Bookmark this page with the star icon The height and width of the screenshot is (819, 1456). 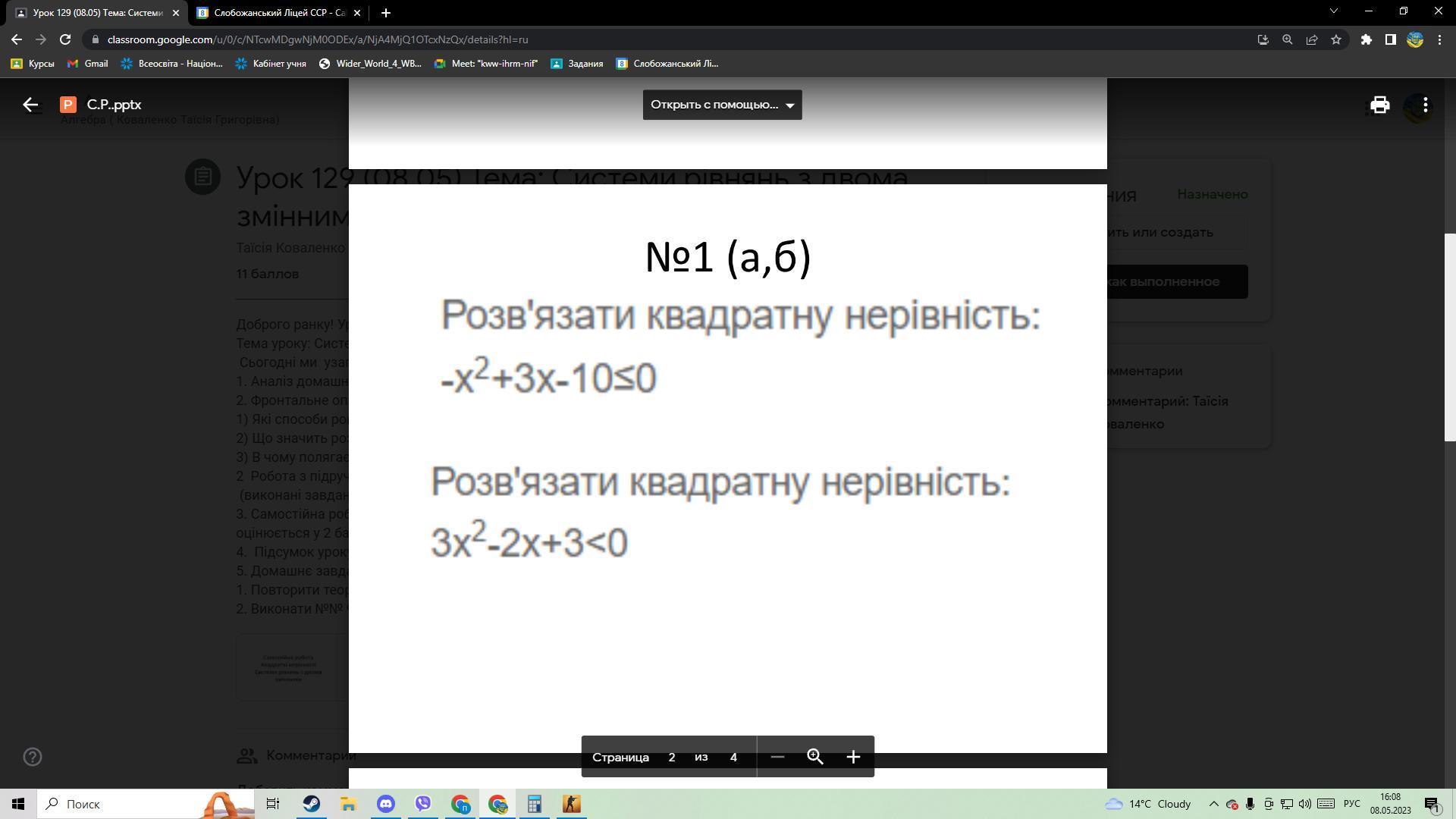coord(1336,39)
